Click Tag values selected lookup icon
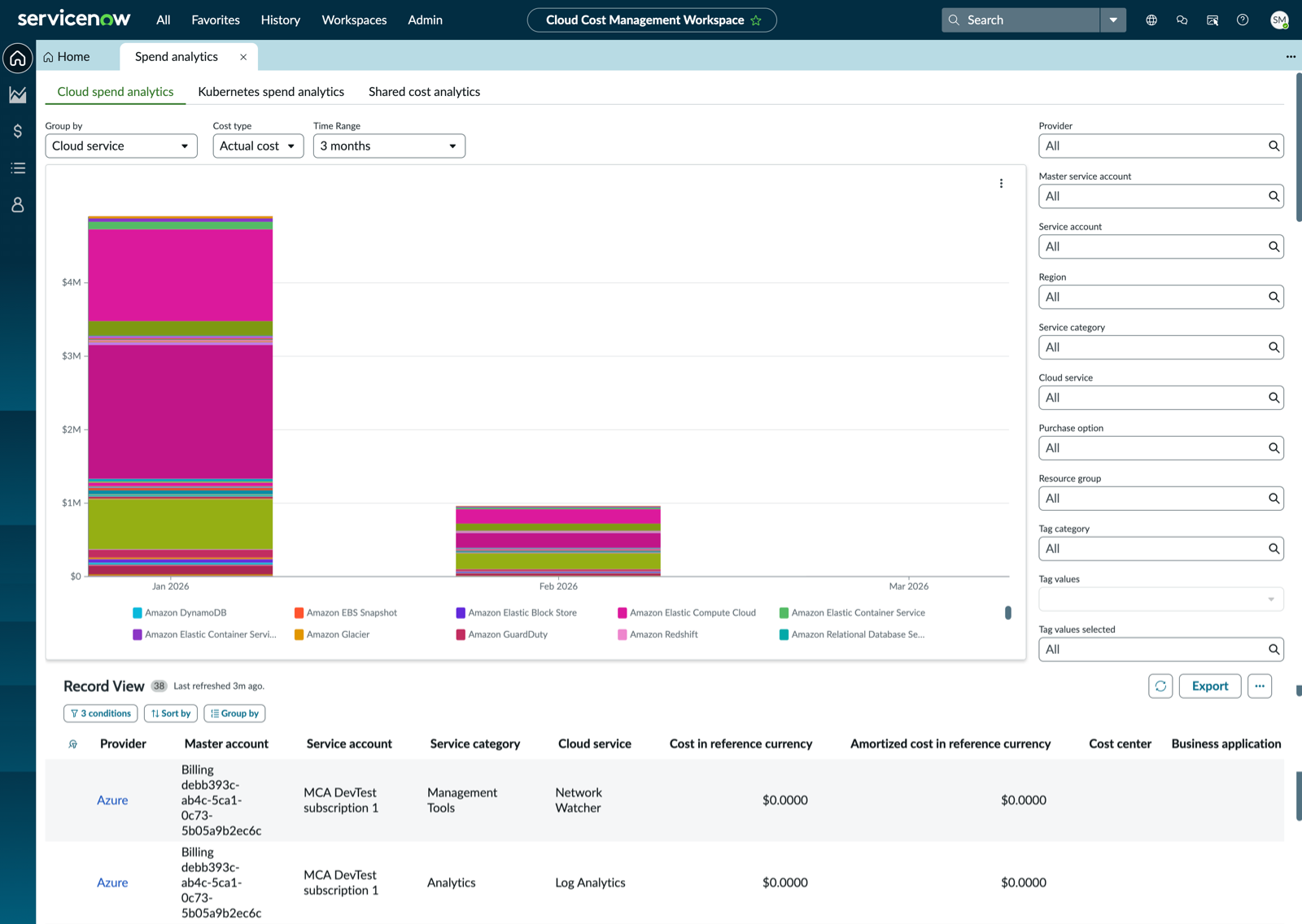 point(1274,649)
